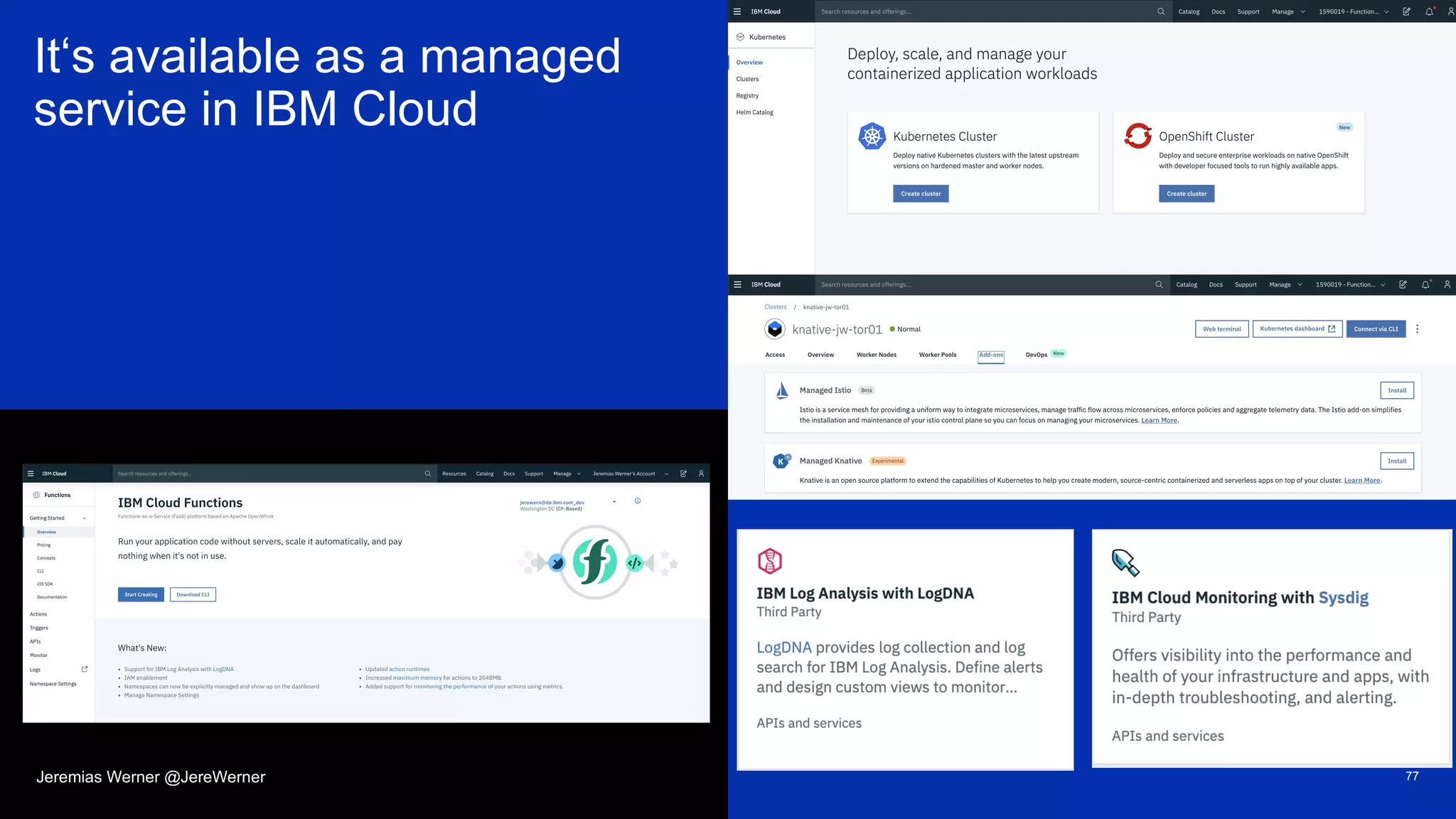This screenshot has width=1456, height=819.
Task: Click search magnifier icon in Functions window
Action: [428, 473]
